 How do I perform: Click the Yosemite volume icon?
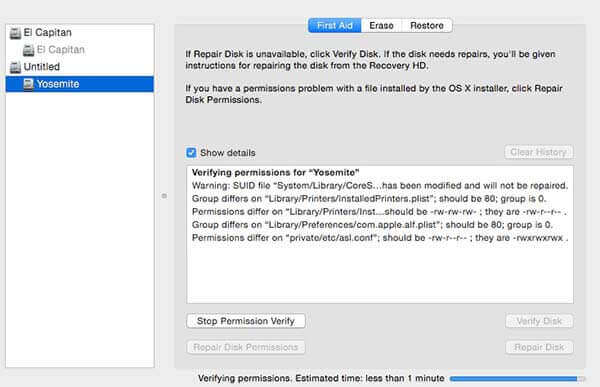tap(28, 84)
